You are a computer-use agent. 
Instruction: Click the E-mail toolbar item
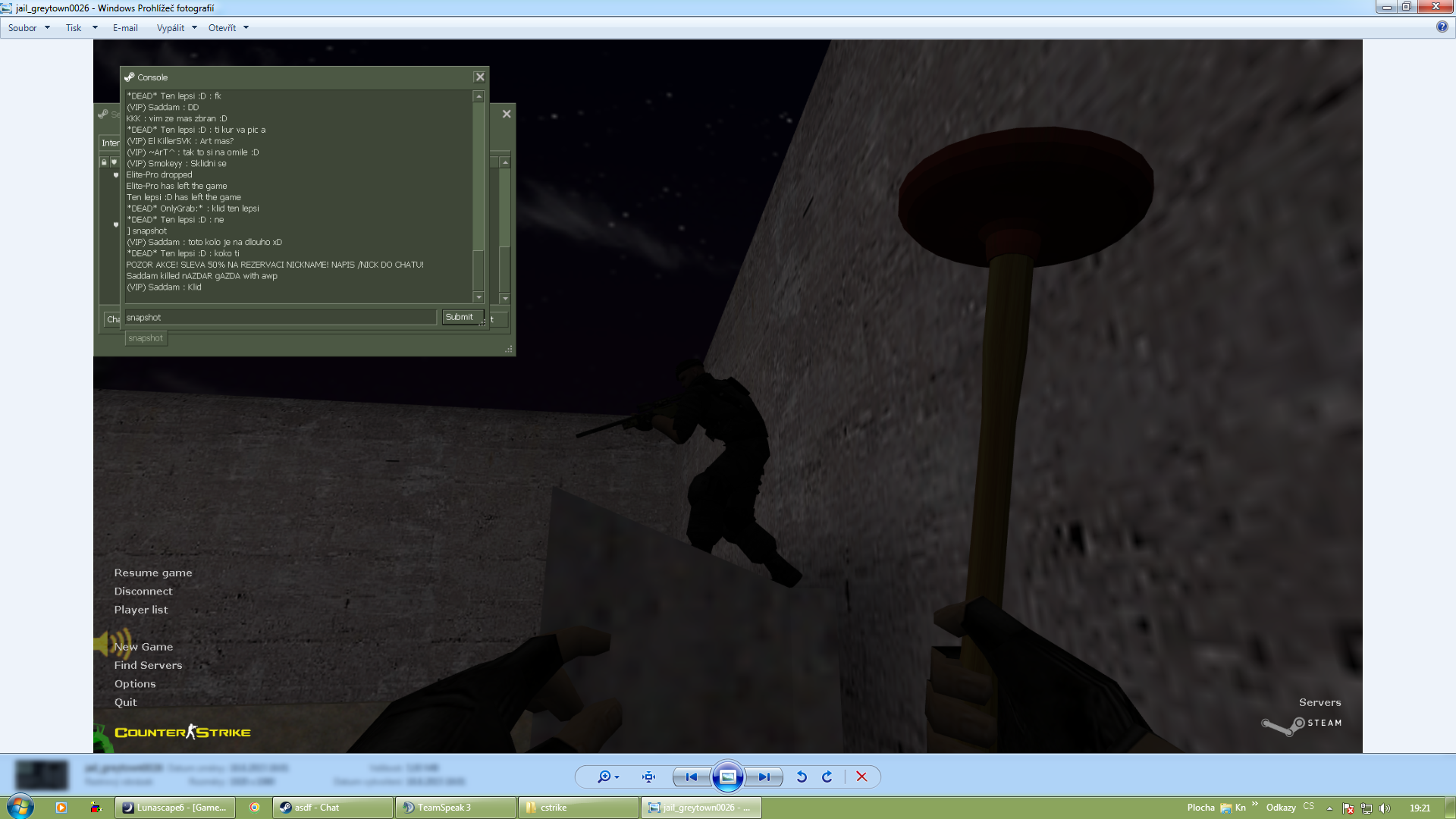coord(125,28)
